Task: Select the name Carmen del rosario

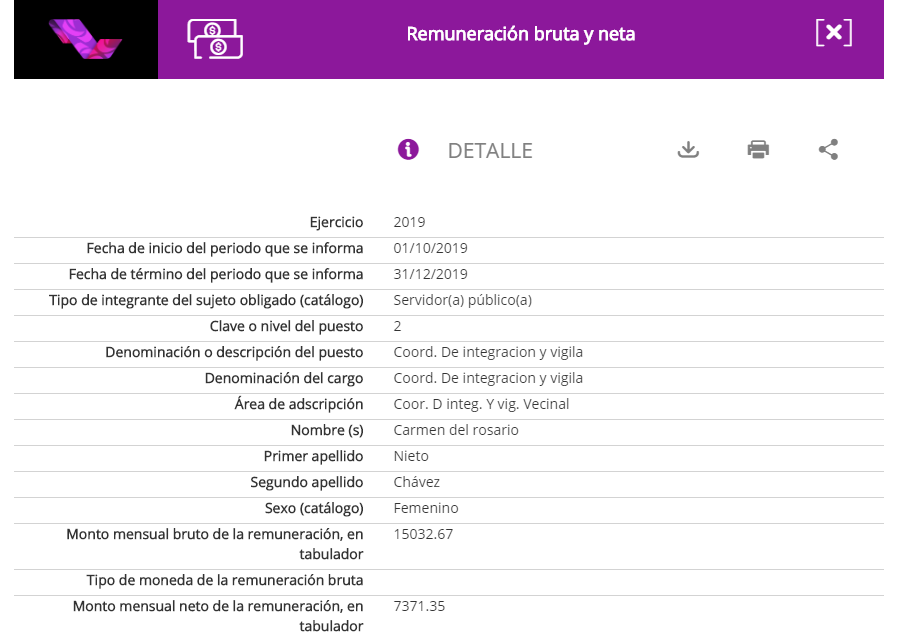Action: tap(456, 430)
